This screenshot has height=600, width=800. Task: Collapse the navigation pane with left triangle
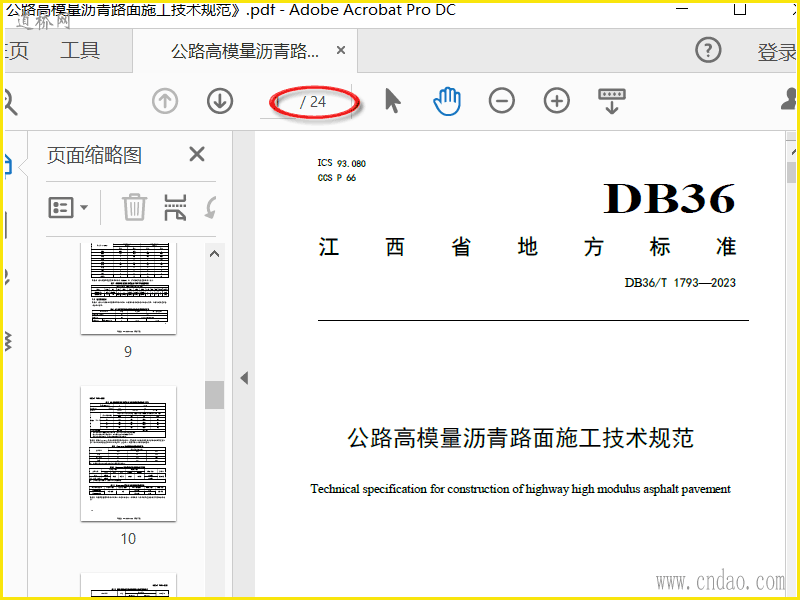point(244,378)
